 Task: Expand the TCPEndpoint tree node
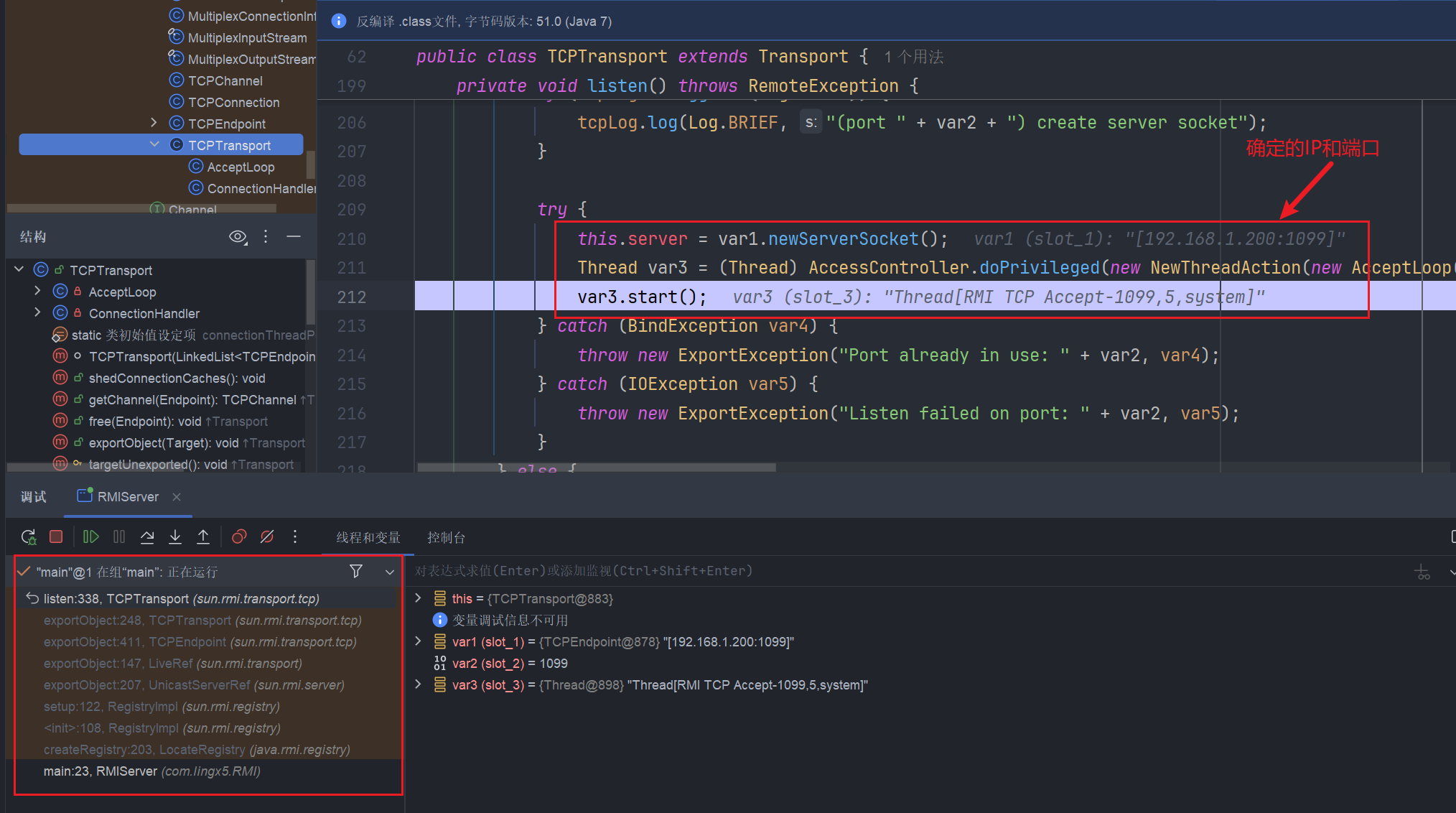(154, 123)
